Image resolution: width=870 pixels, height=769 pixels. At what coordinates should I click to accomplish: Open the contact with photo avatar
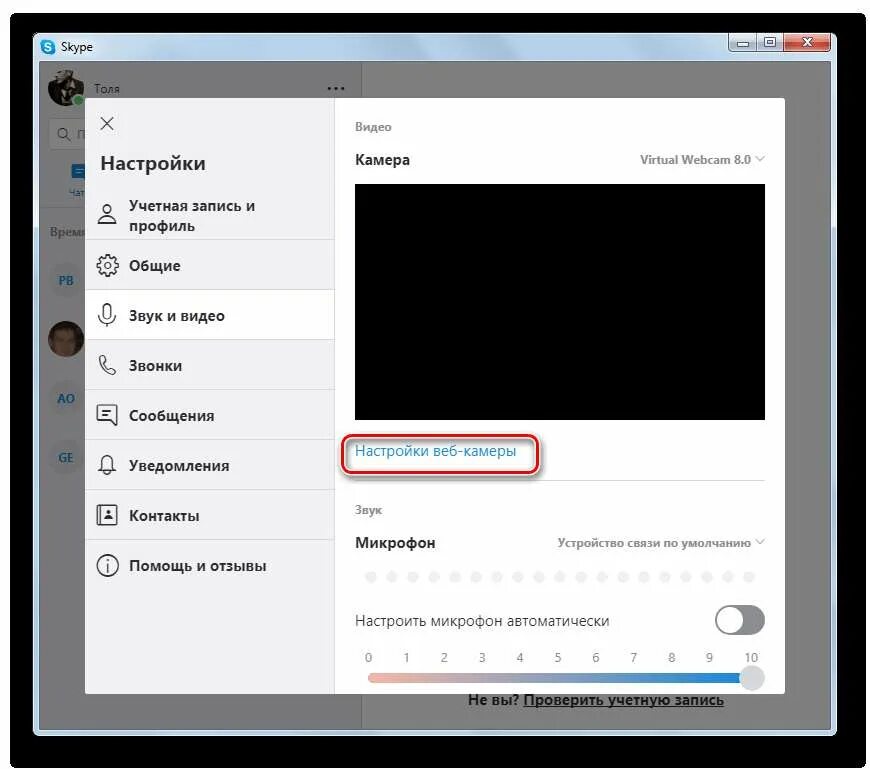pos(66,338)
